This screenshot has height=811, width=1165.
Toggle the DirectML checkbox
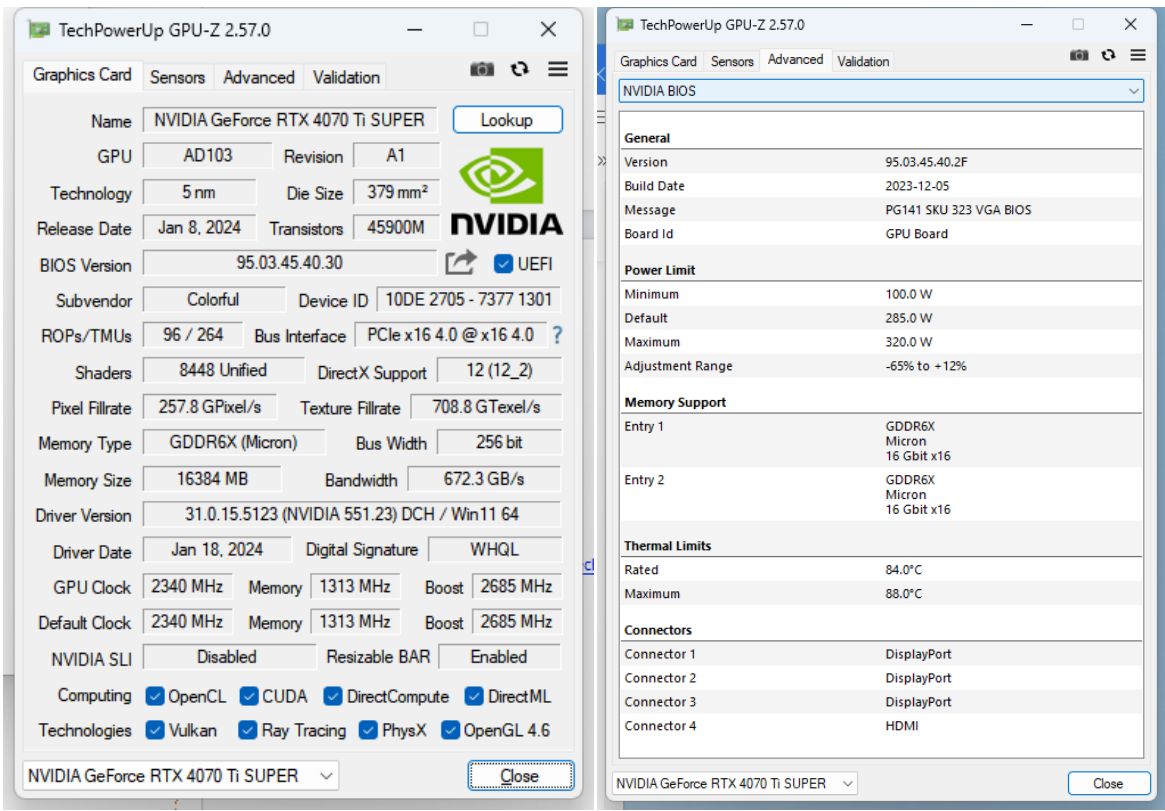474,696
